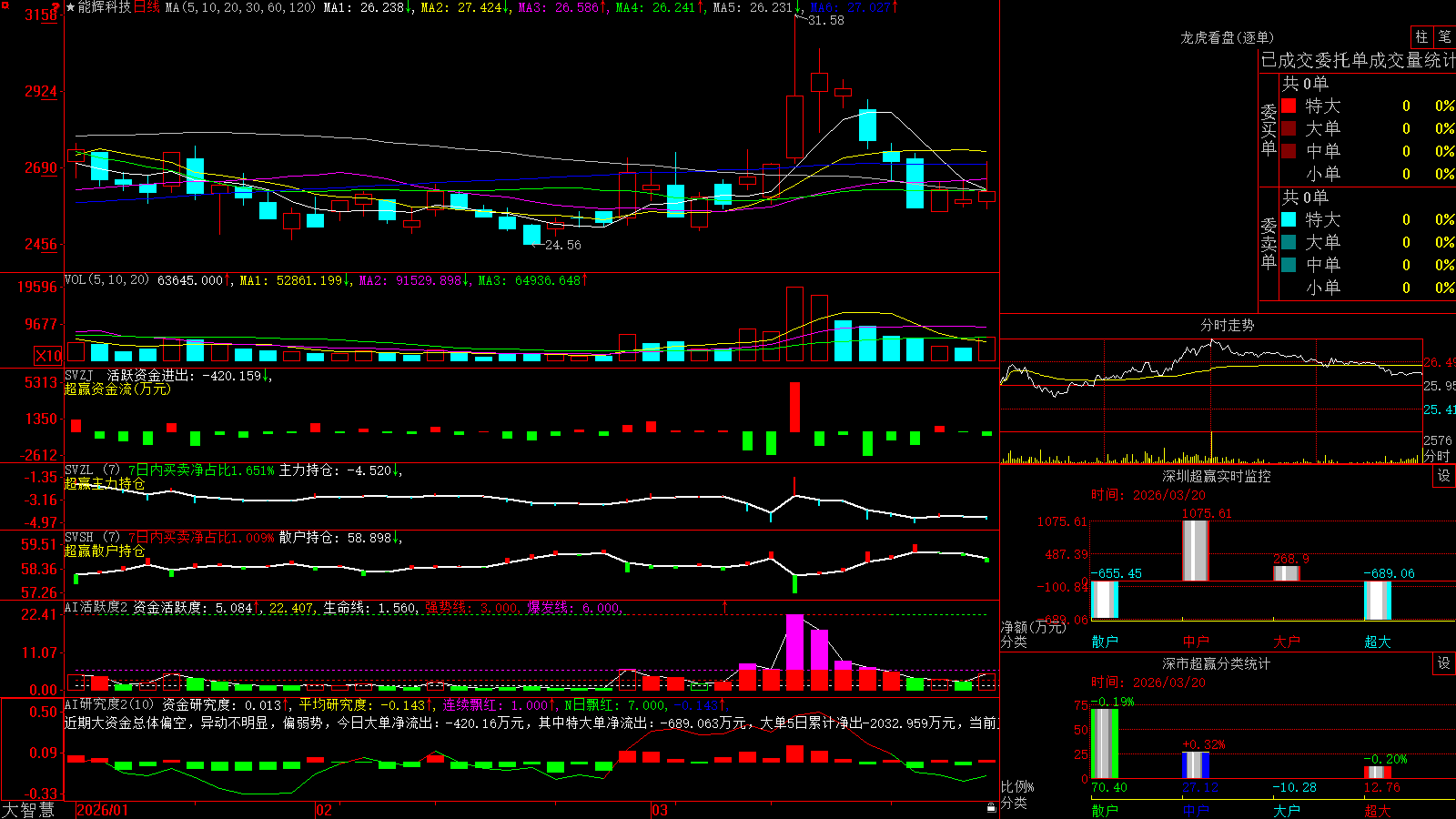Click the AI活跃度2 indicator name
This screenshot has width=1456, height=819.
coord(96,607)
